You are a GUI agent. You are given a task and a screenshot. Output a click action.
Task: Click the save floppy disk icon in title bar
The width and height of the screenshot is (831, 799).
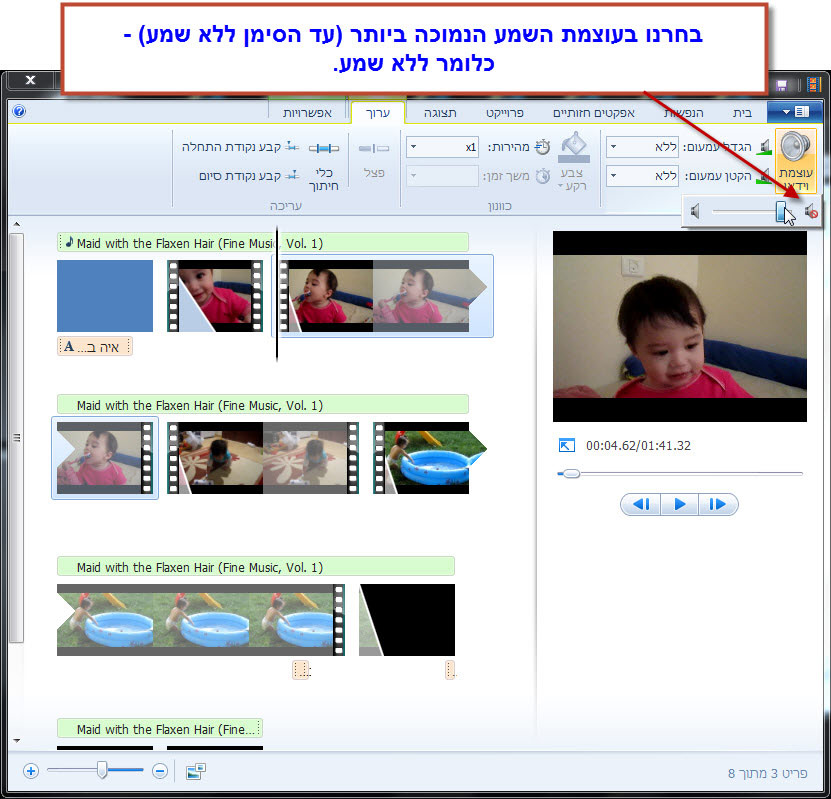tap(781, 85)
